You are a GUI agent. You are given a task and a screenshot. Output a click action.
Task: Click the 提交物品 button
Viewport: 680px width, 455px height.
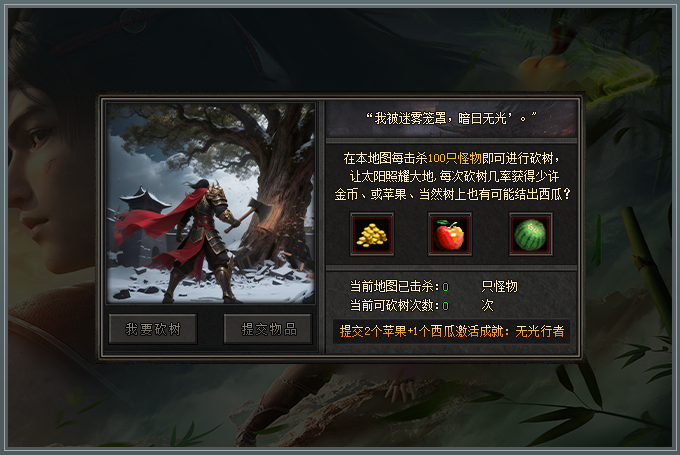click(x=268, y=329)
